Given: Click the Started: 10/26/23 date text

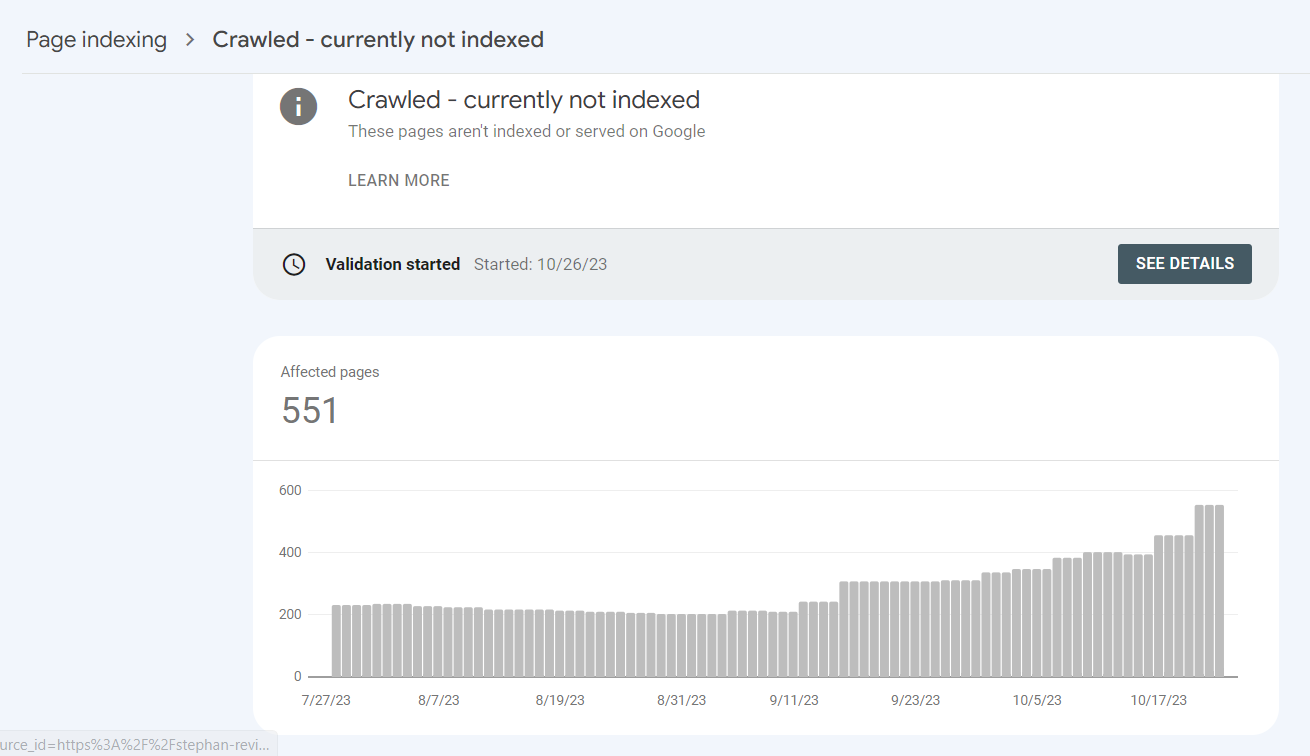Looking at the screenshot, I should 540,265.
